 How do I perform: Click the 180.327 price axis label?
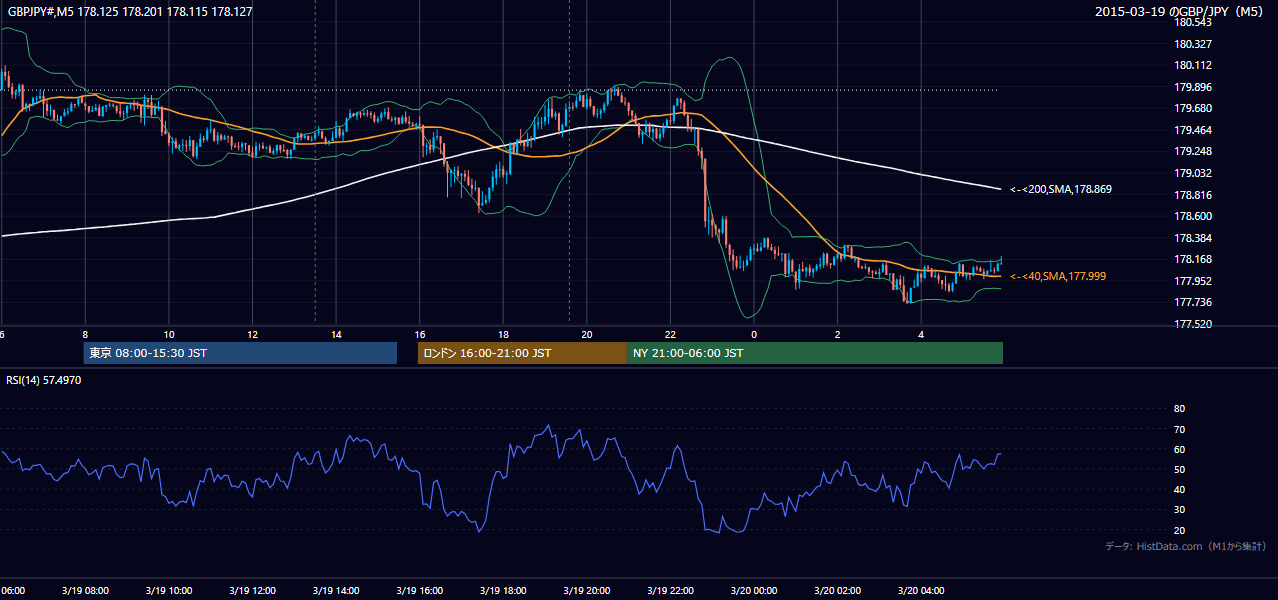point(1194,45)
